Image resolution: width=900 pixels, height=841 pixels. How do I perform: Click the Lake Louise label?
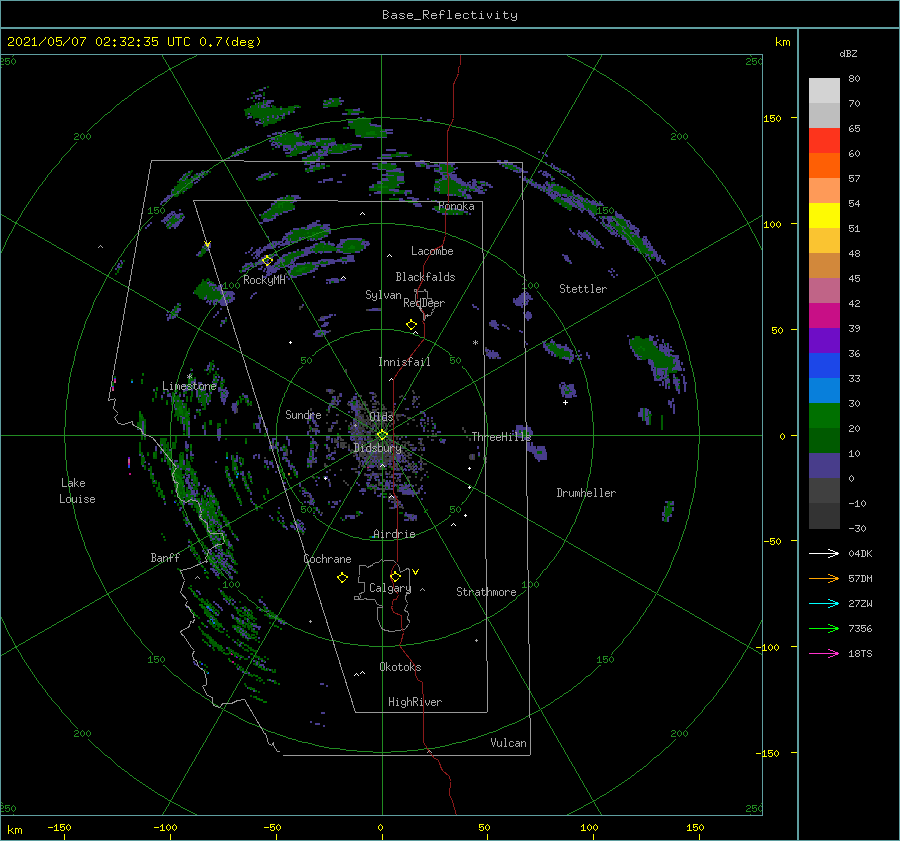pyautogui.click(x=77, y=491)
